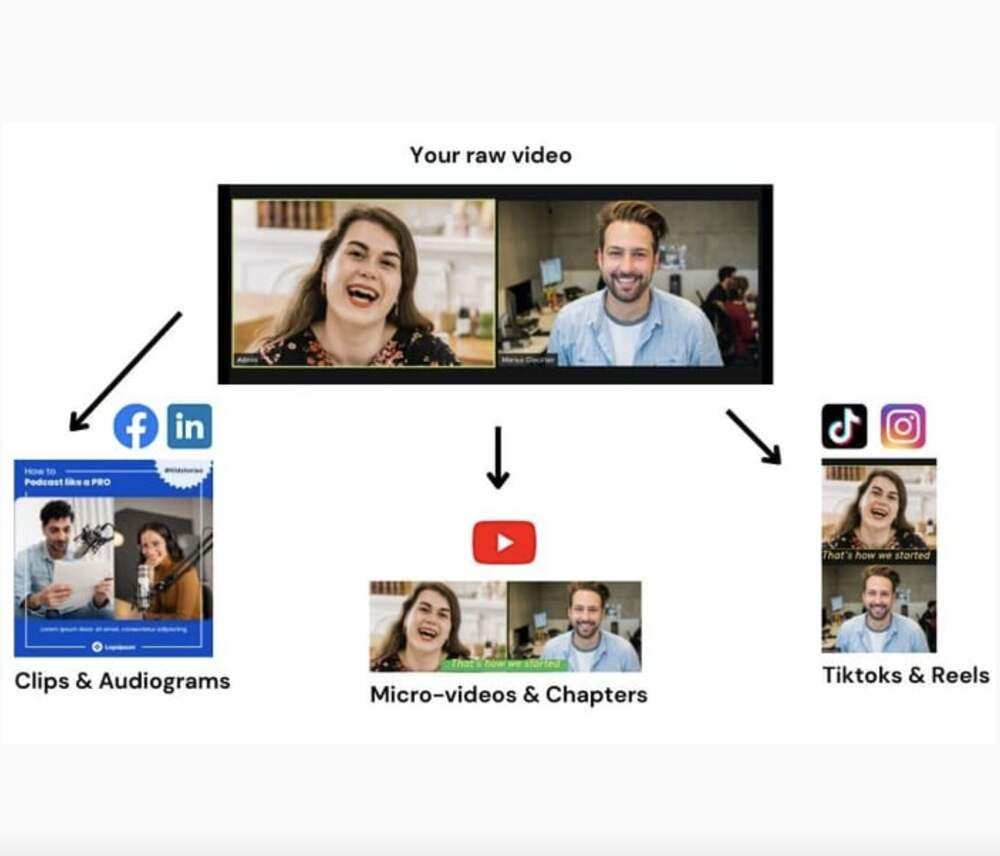Click the Instagram logo icon
The height and width of the screenshot is (856, 1000).
(x=903, y=426)
